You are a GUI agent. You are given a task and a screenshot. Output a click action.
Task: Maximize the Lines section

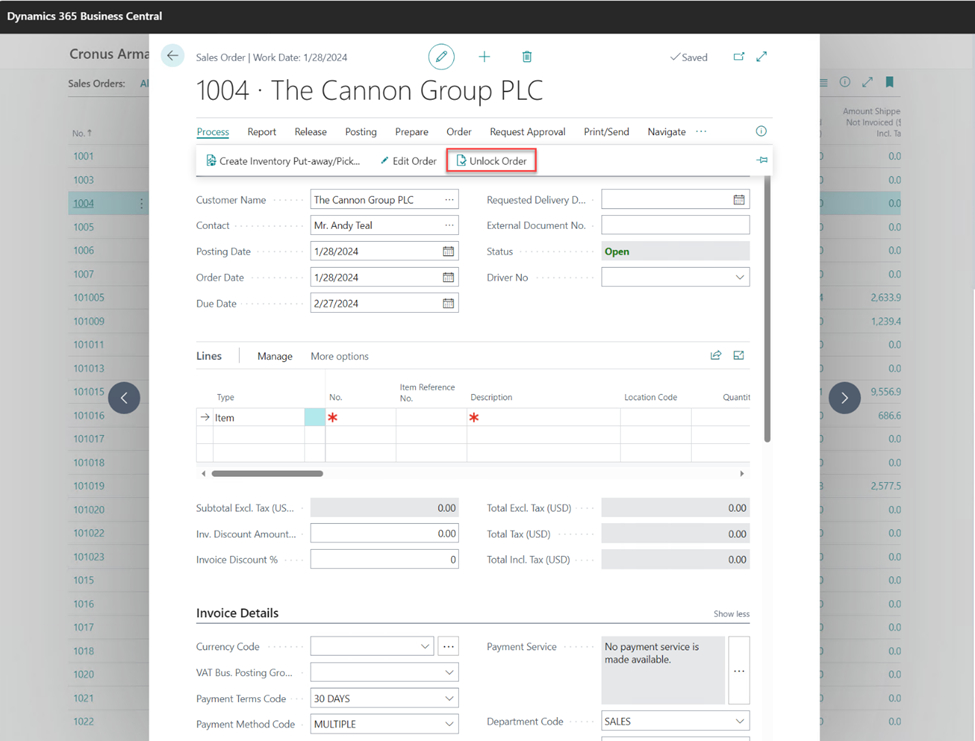[x=738, y=355]
